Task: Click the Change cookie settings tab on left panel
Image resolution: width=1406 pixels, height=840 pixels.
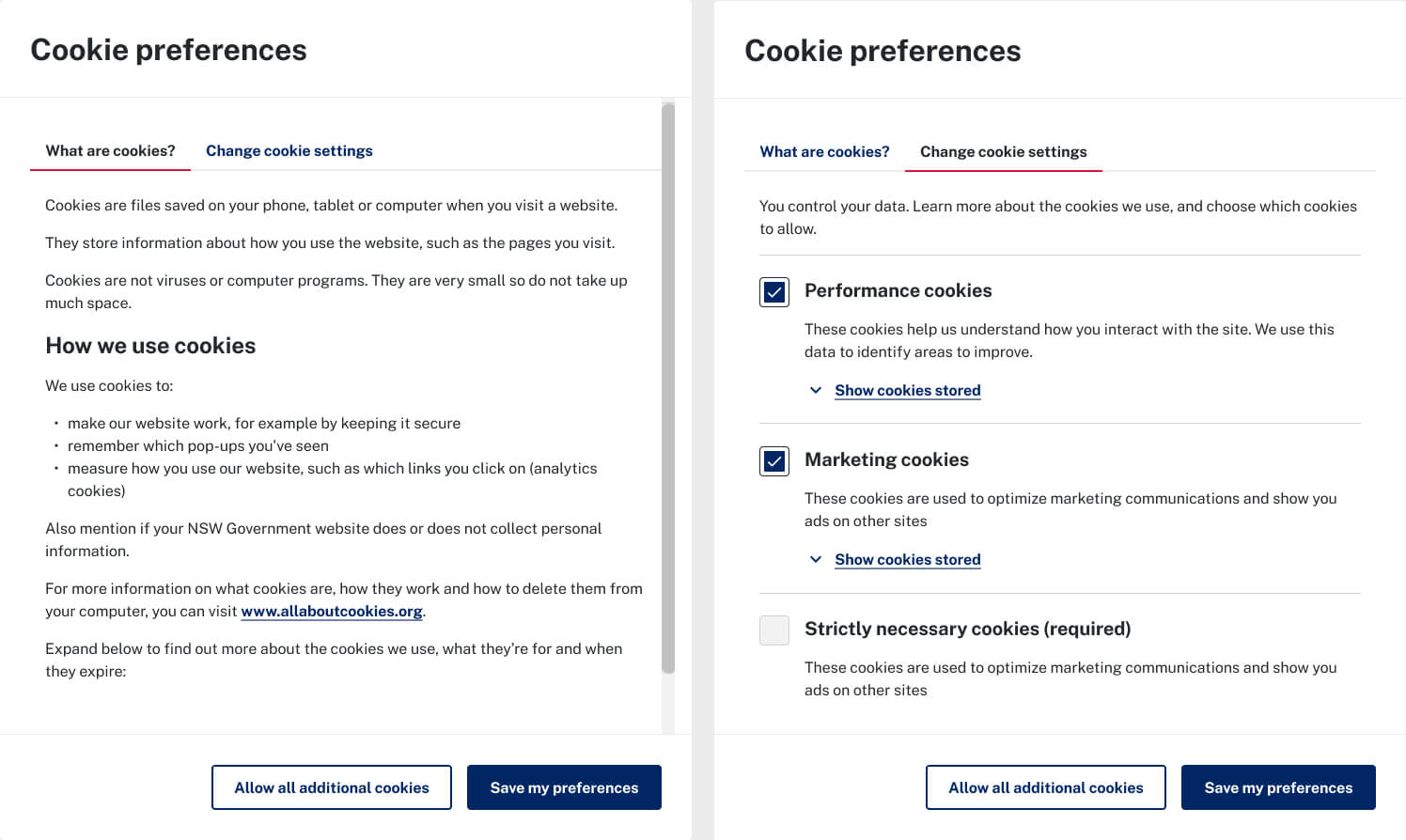Action: (289, 150)
